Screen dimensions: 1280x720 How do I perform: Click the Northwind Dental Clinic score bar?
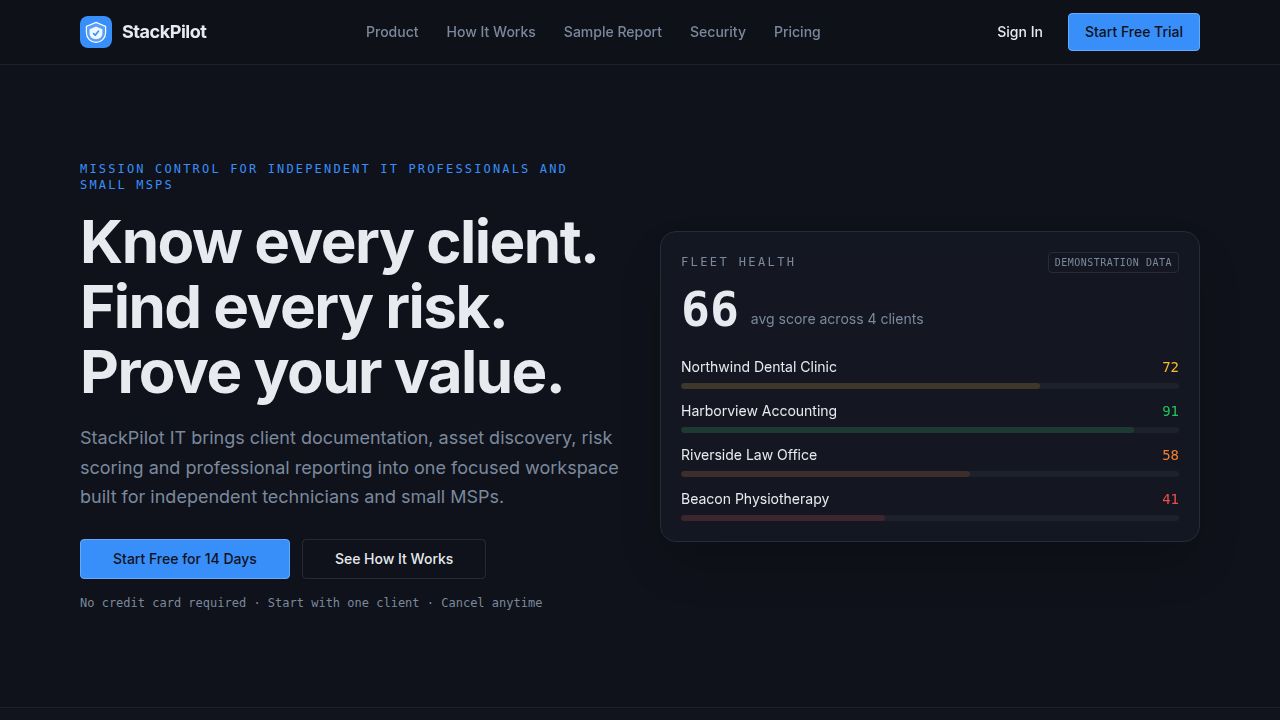930,386
